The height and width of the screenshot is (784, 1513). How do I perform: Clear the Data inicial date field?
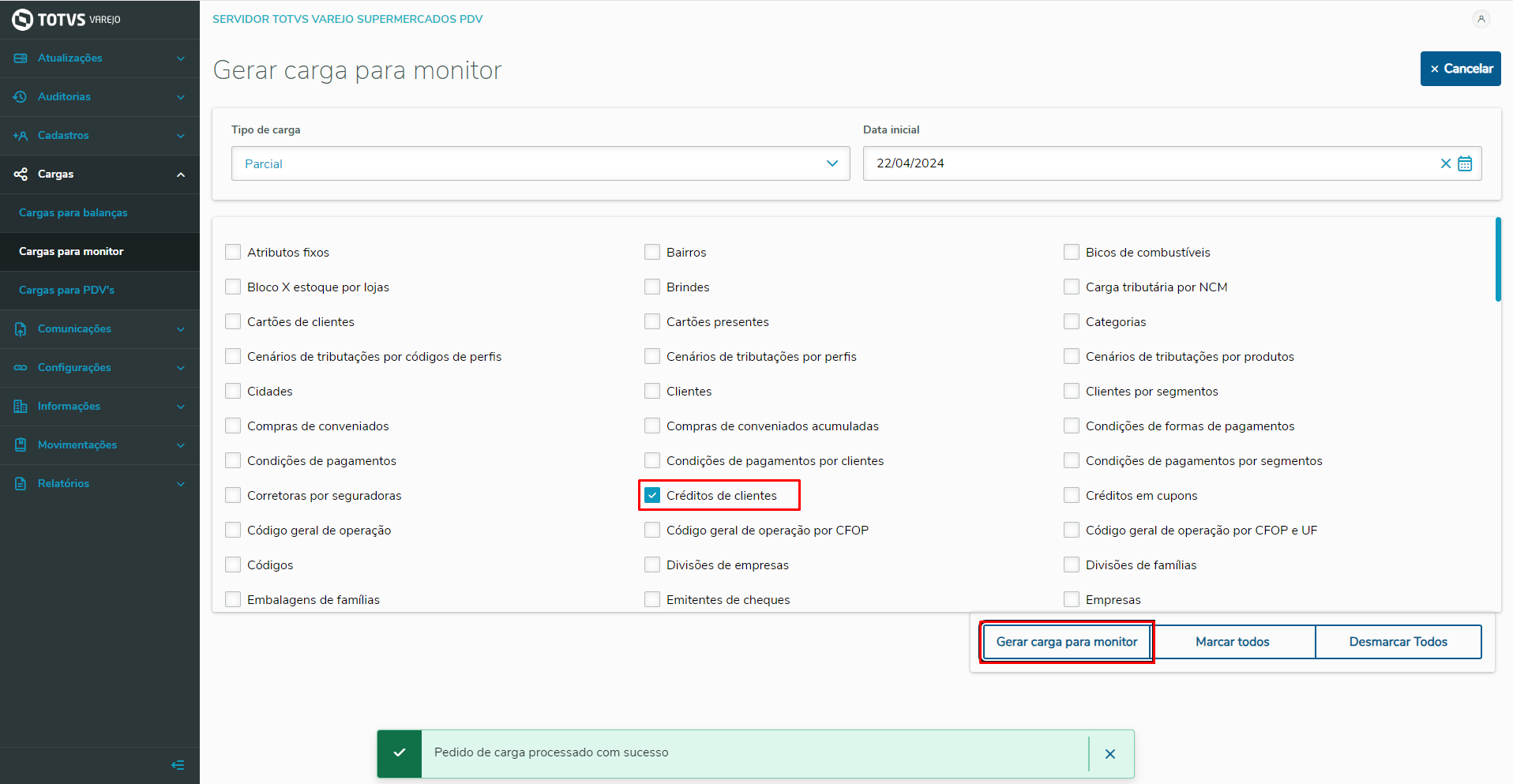1445,163
